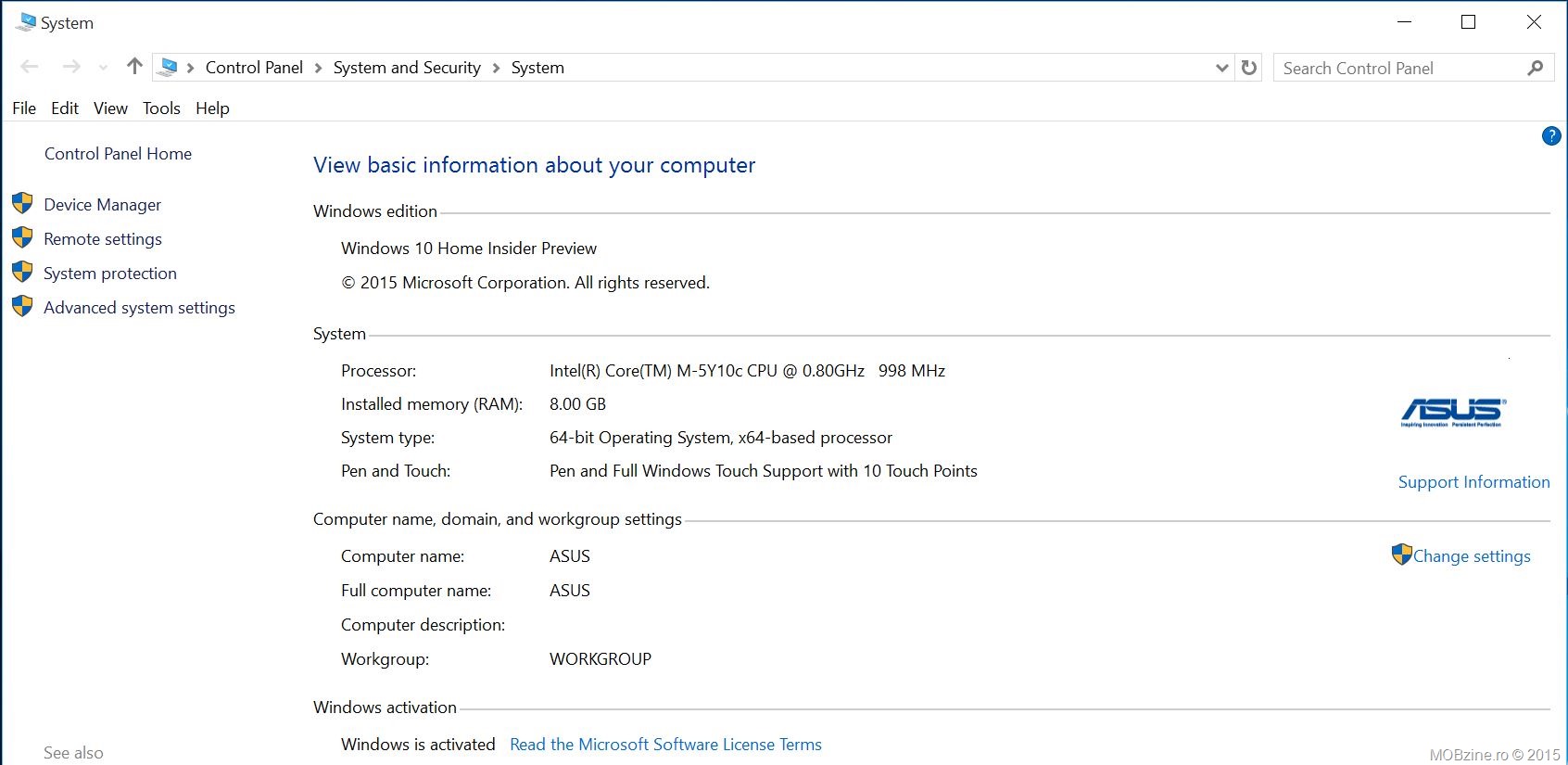Open System protection link
This screenshot has height=765, width=1568.
[x=110, y=274]
